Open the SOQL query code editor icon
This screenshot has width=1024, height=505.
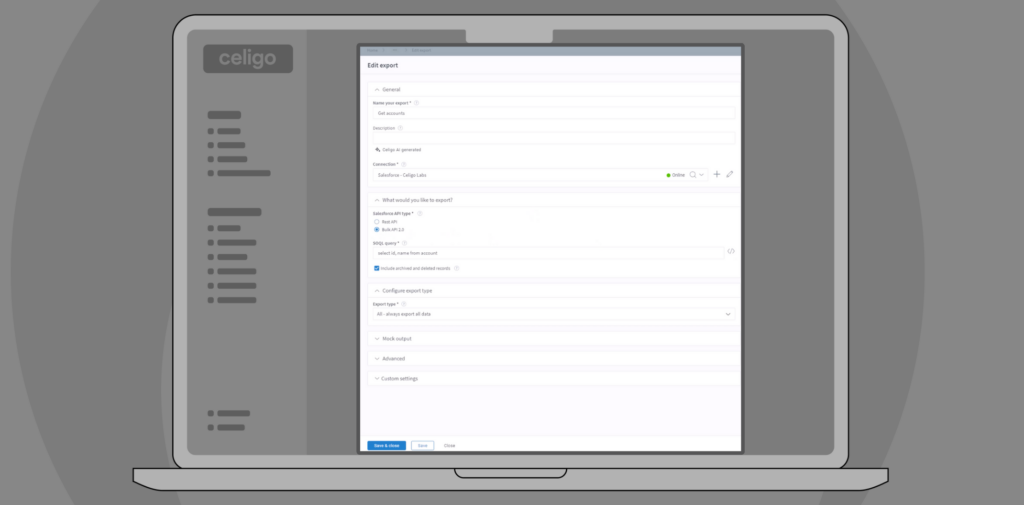point(731,251)
